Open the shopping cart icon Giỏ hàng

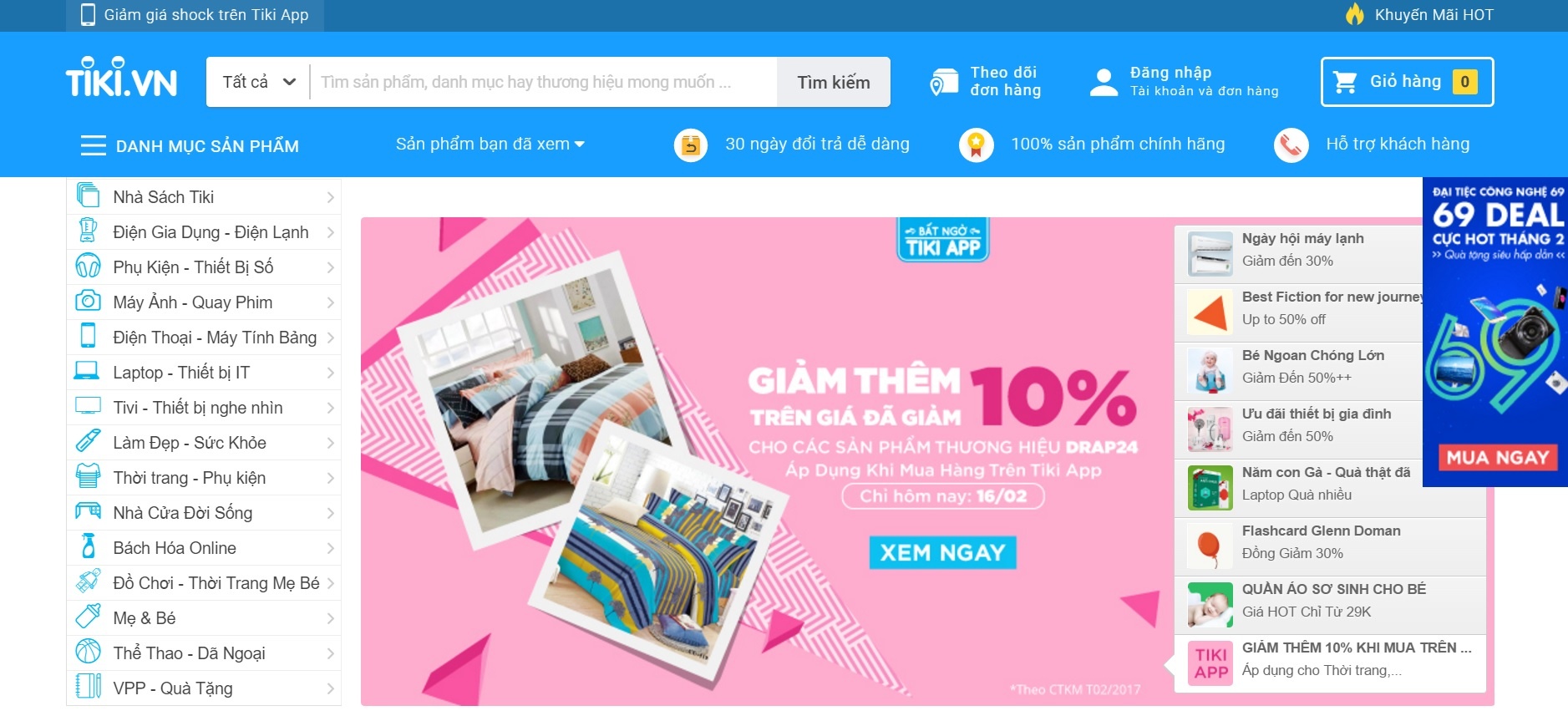click(x=1345, y=82)
